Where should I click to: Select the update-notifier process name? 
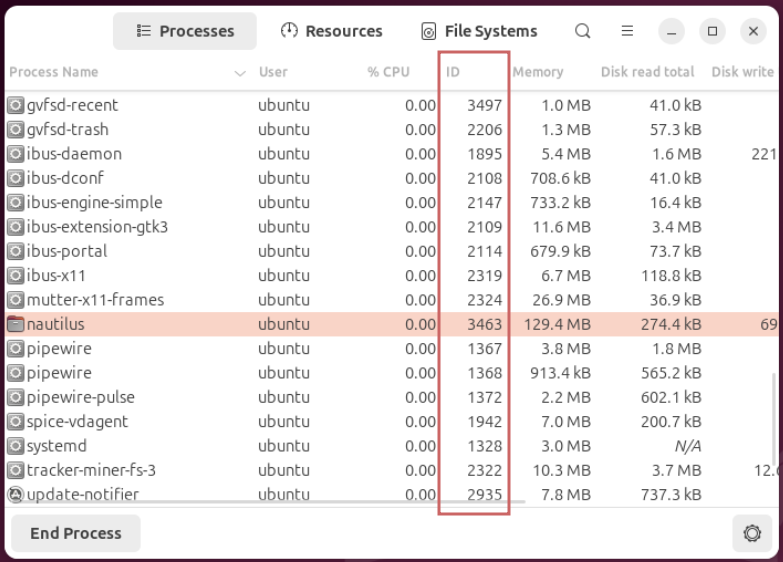82,494
